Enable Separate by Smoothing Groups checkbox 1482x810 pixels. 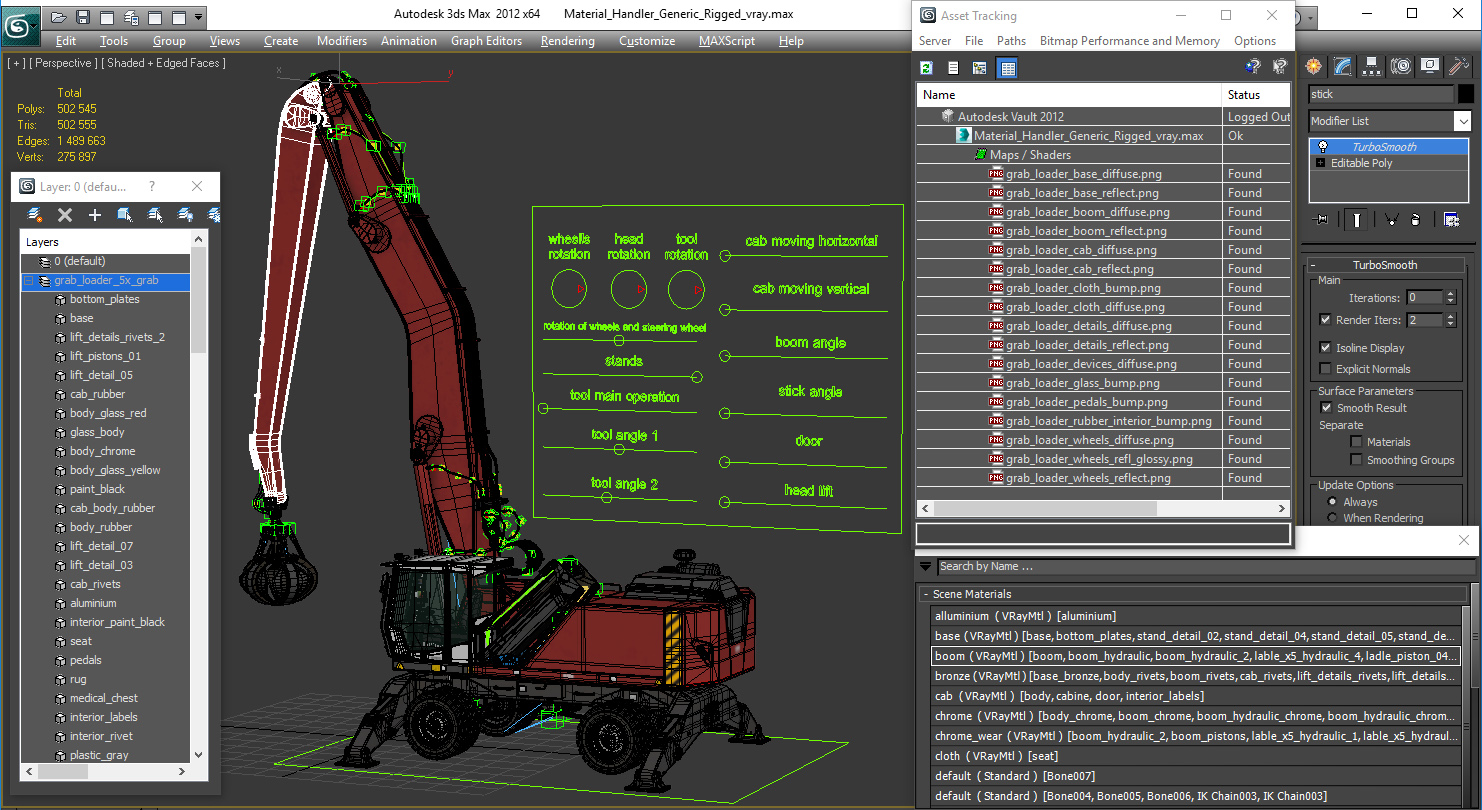coord(1356,460)
